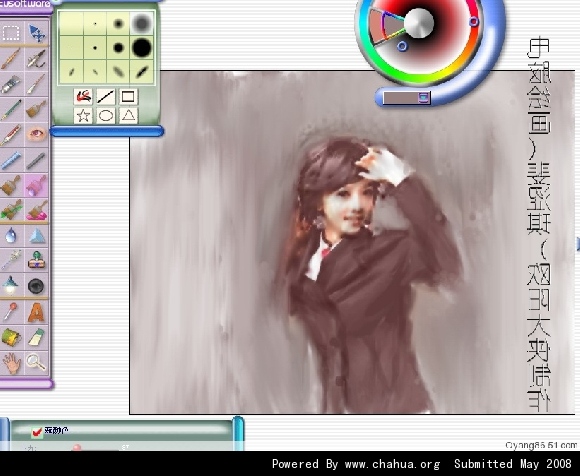
Task: Choose the freehand stroke drawing mode
Action: [x=83, y=97]
